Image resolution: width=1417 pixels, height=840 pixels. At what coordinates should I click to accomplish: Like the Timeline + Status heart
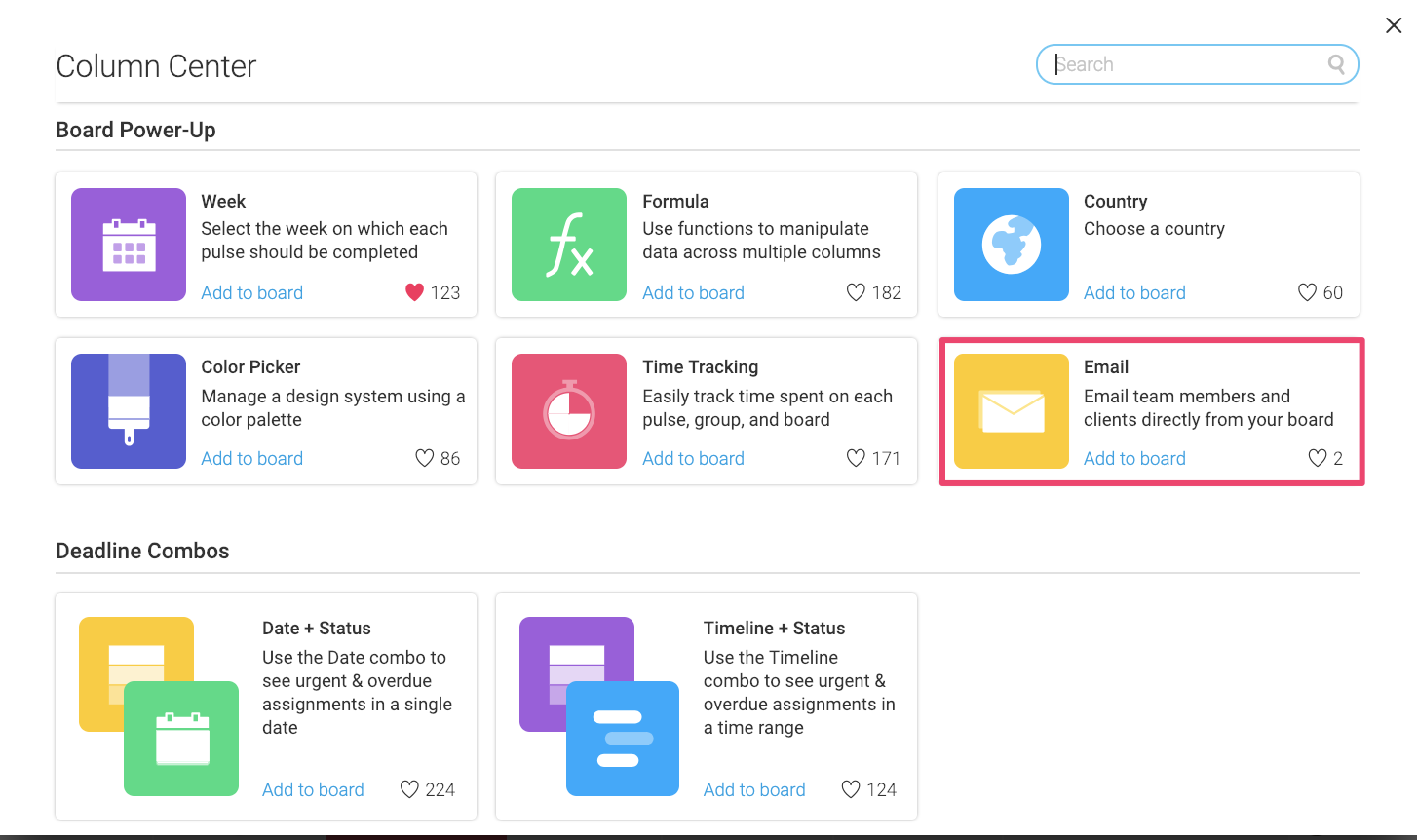pos(851,789)
